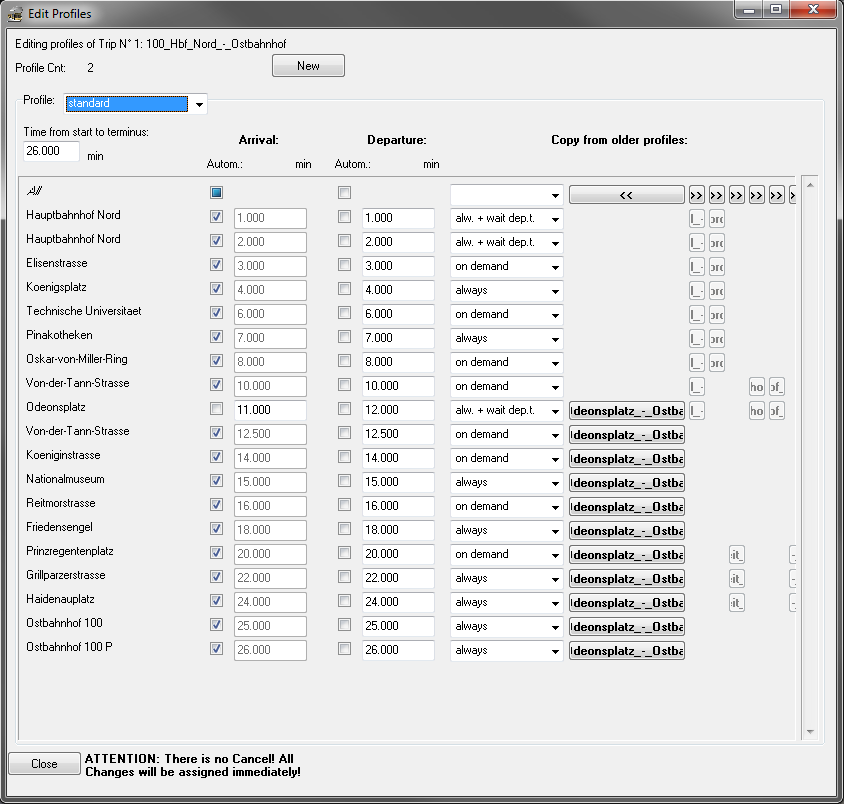Screen dimensions: 844x804
Task: Click the third '>>' button in header row
Action: (737, 195)
